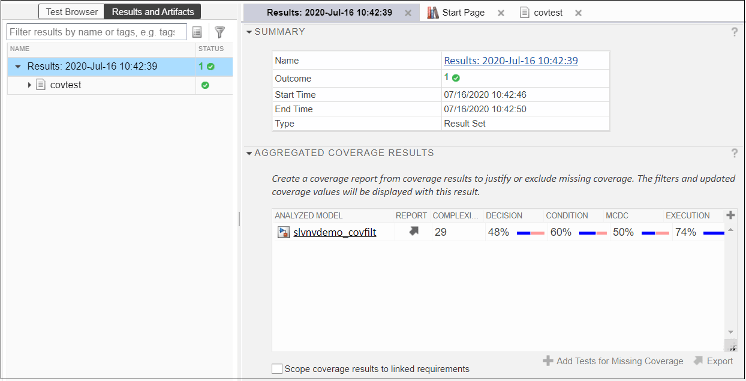Collapse Aggregated Coverage Results section
This screenshot has width=746, height=381.
(x=249, y=154)
